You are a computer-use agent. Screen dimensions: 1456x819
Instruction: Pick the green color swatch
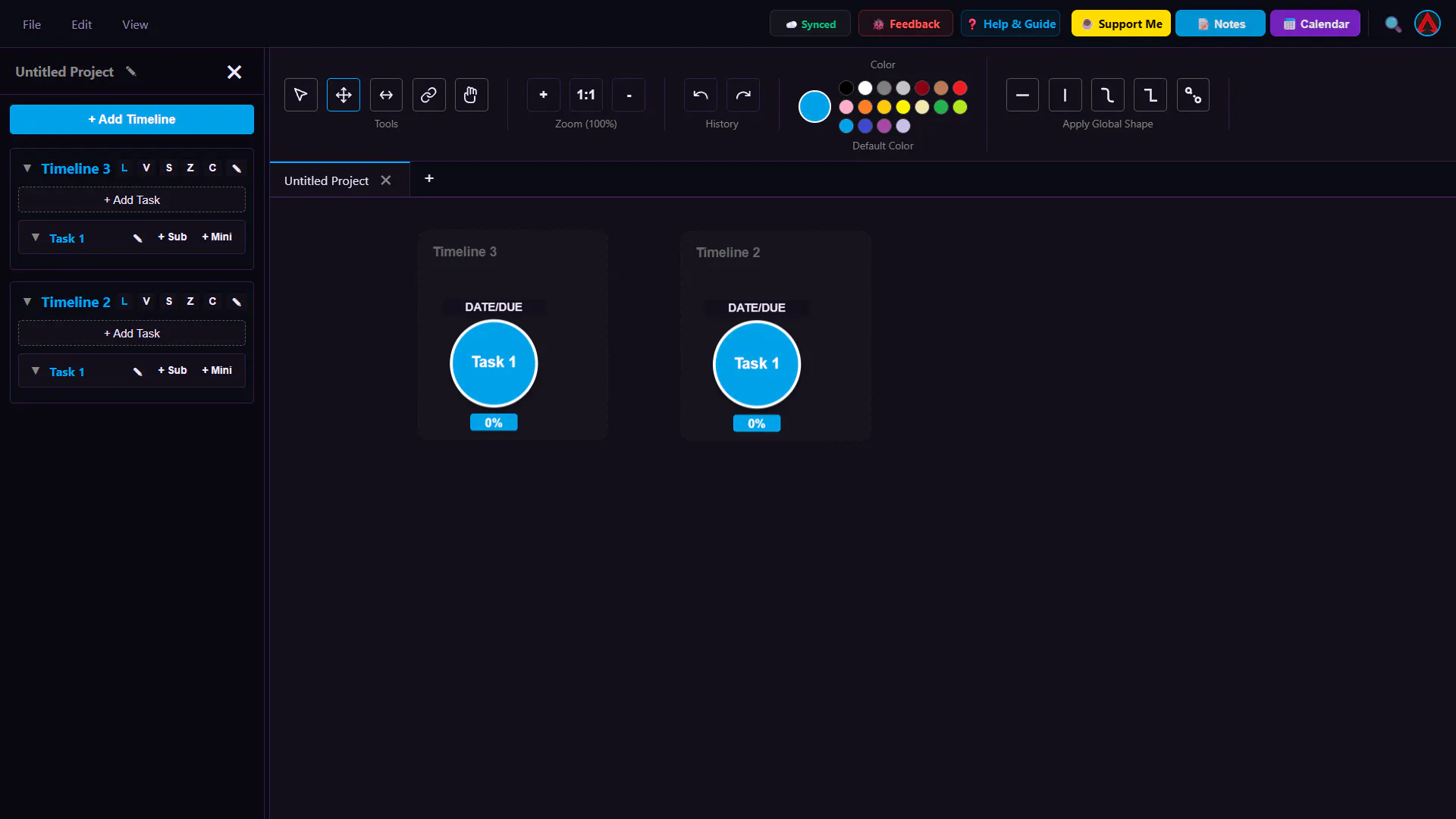click(x=941, y=107)
